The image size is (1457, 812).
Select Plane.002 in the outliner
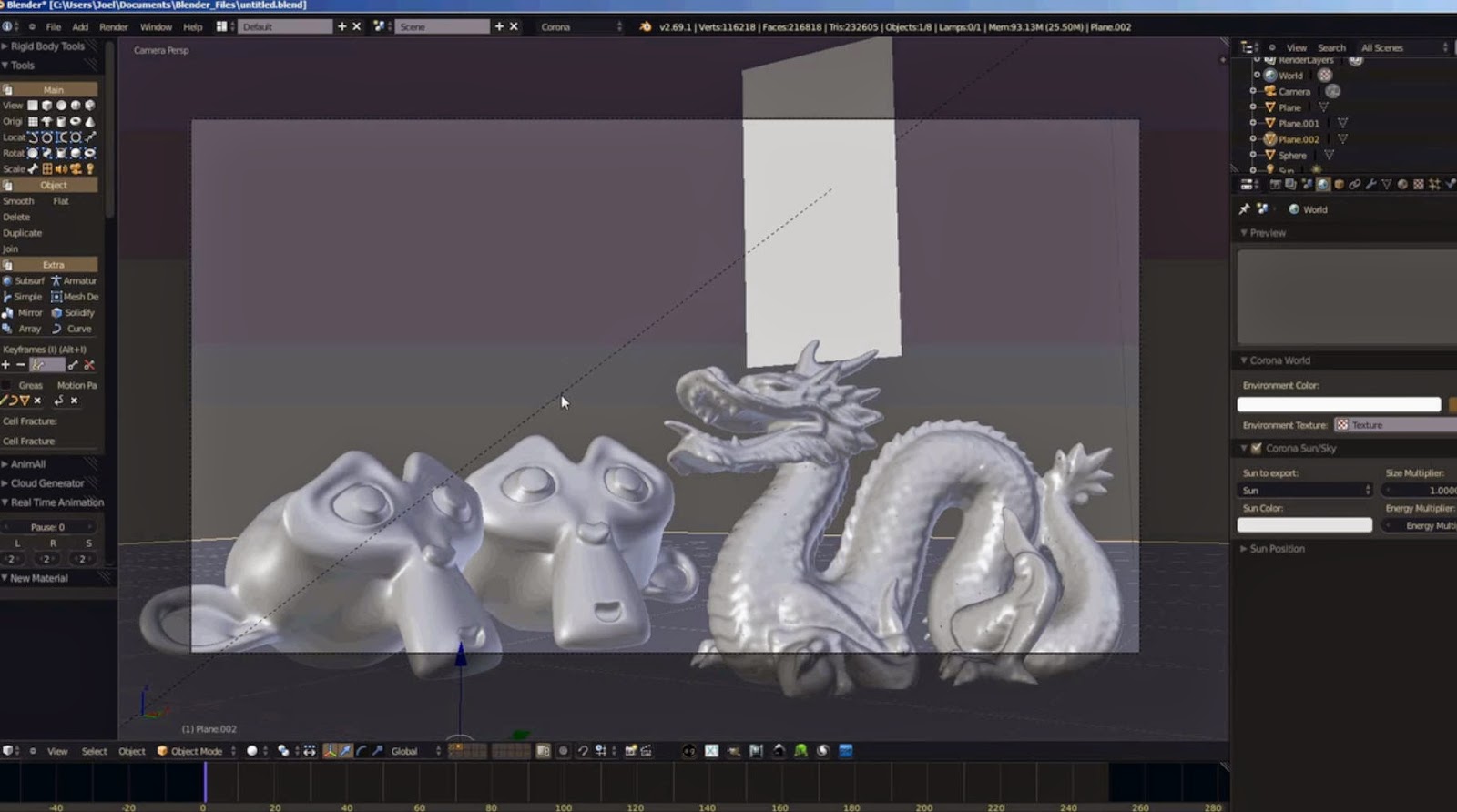coord(1299,139)
